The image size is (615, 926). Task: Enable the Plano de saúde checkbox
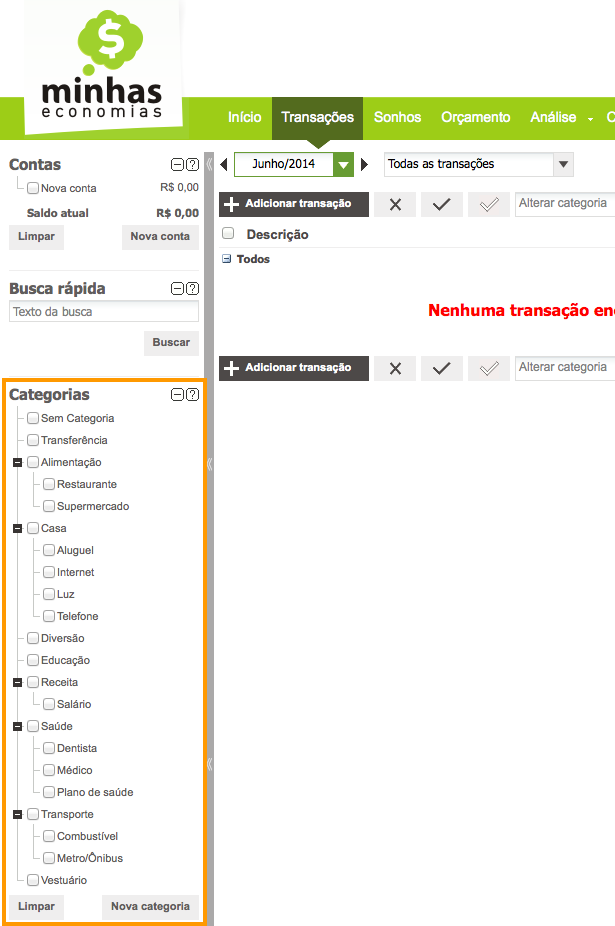[49, 792]
